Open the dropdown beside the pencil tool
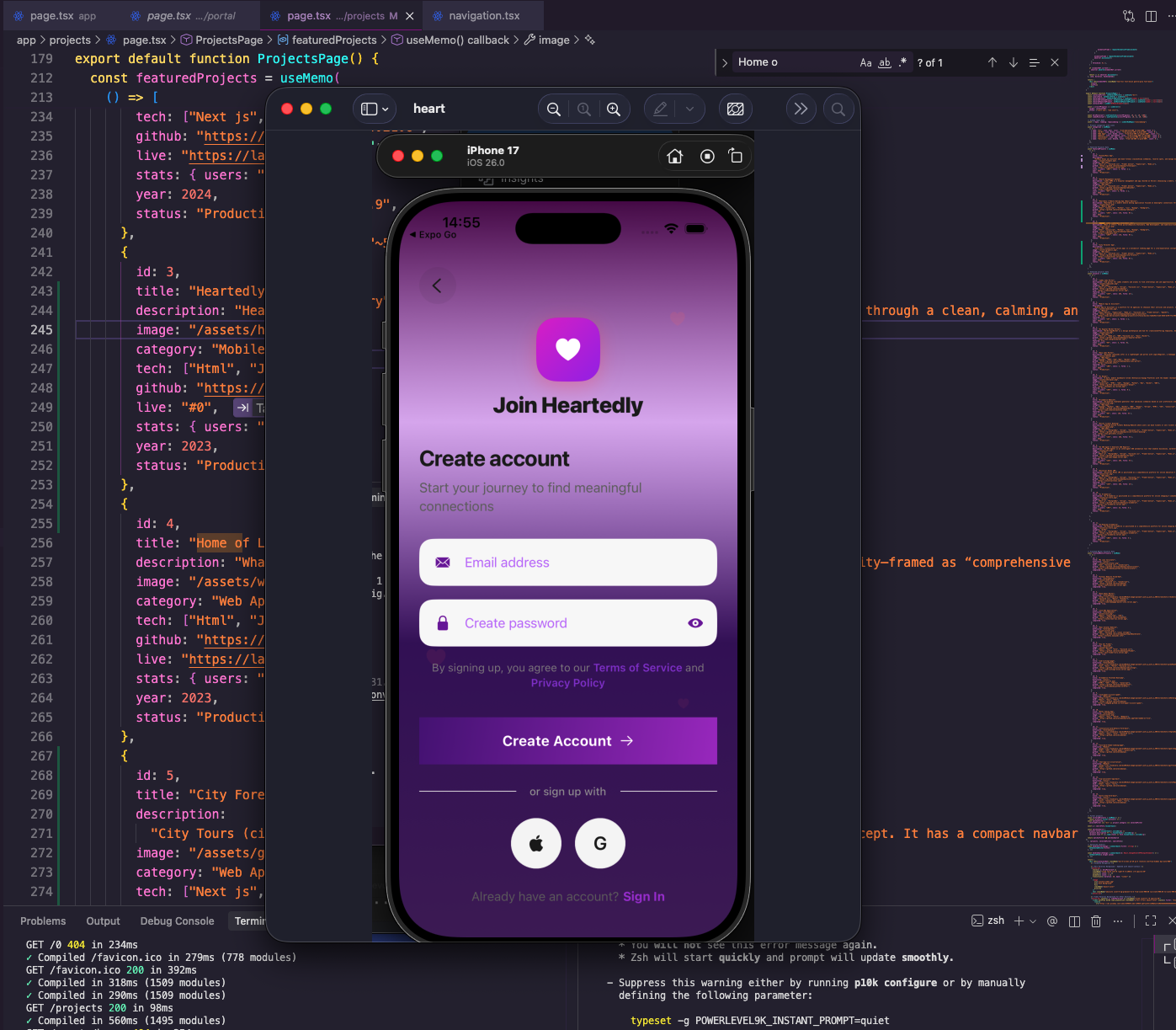 point(689,109)
